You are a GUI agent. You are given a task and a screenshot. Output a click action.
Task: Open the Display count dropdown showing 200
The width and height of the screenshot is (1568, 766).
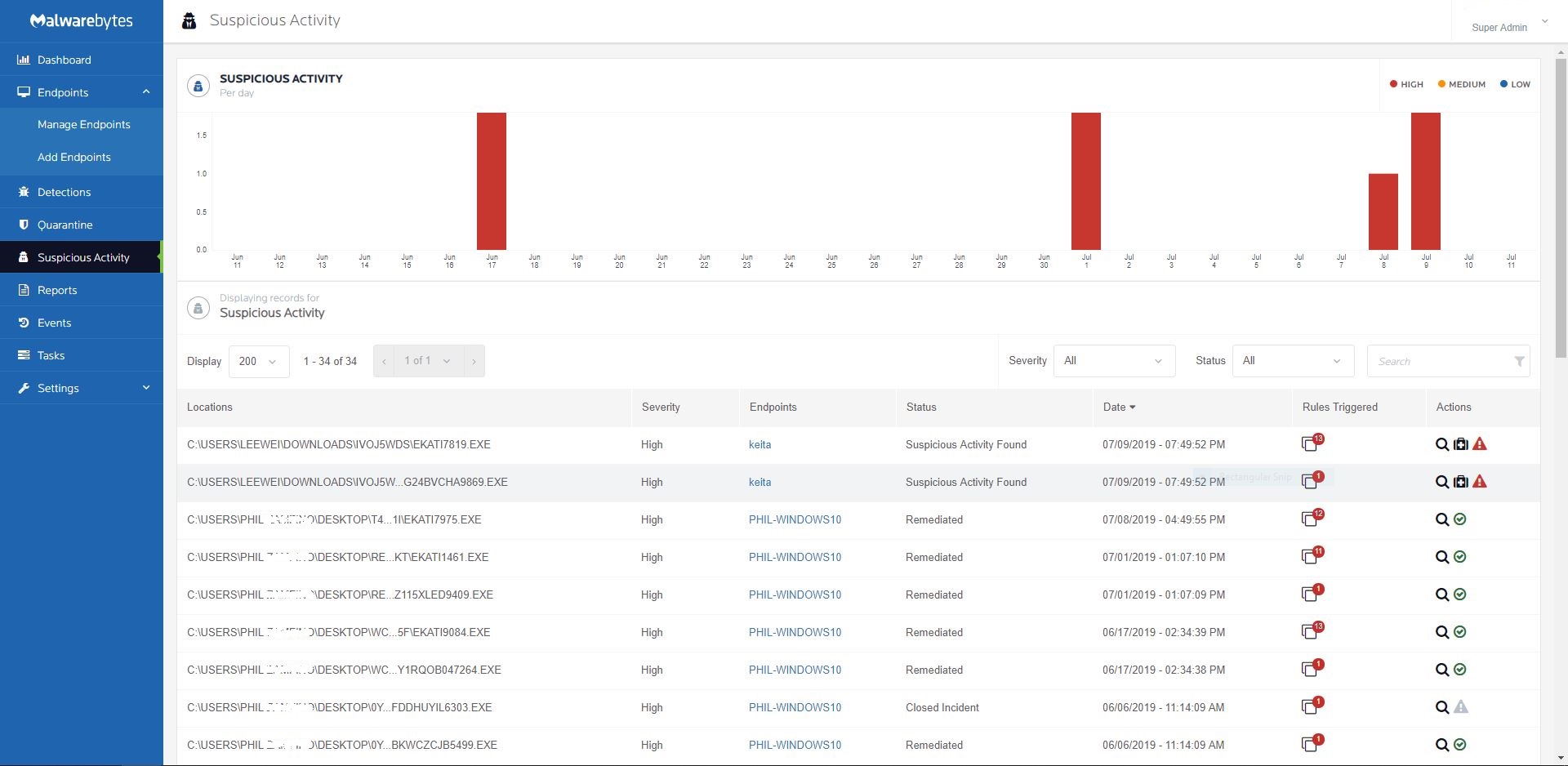point(259,361)
